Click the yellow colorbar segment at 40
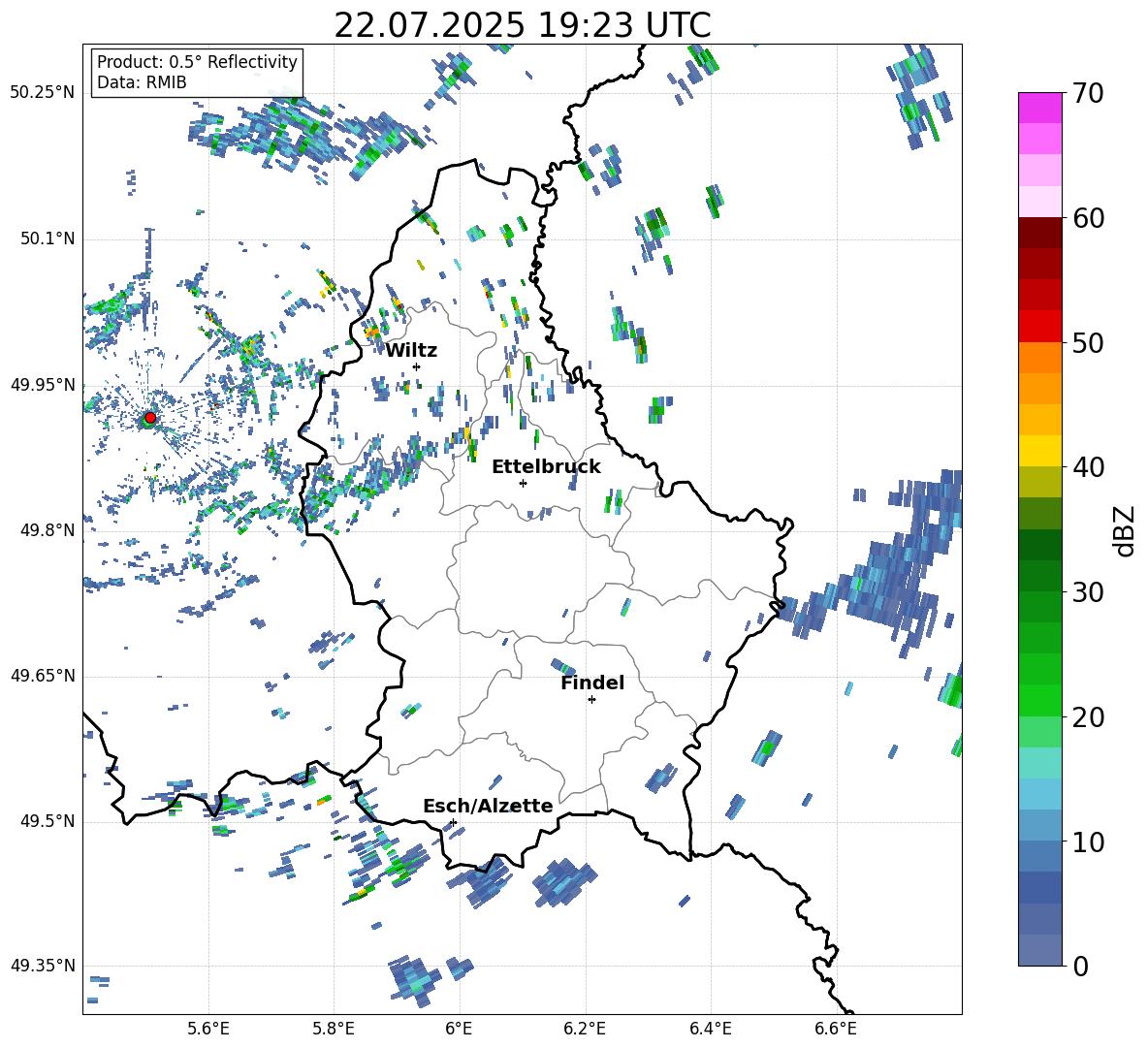 point(1039,451)
